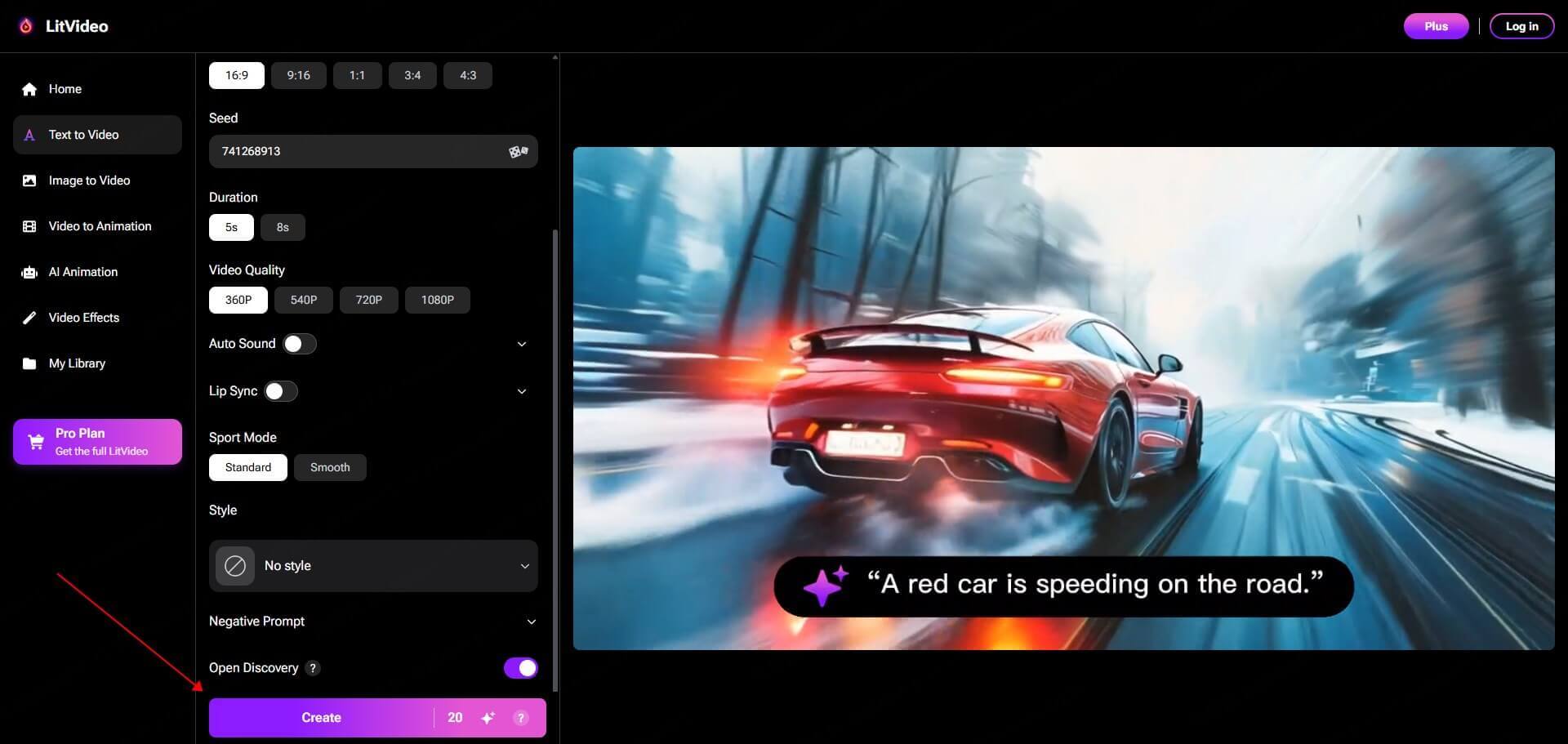This screenshot has width=1568, height=744.
Task: Select the Home icon in the sidebar
Action: click(x=29, y=89)
